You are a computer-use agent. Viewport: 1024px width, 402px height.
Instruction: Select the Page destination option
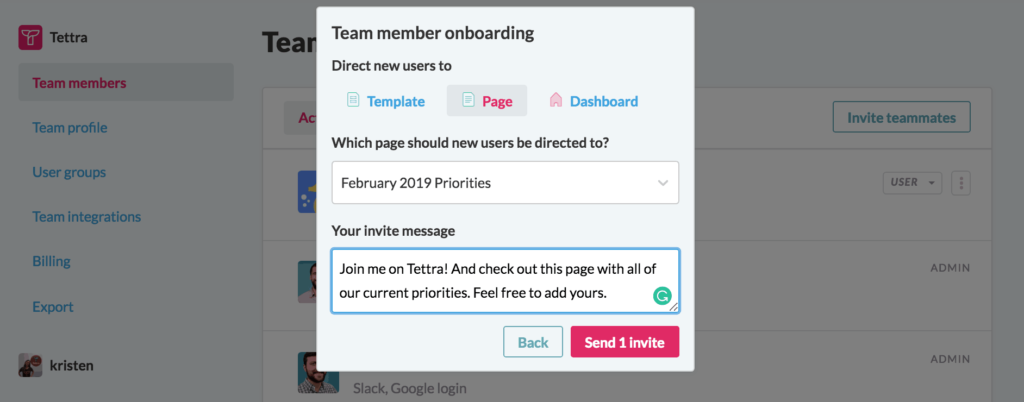click(x=487, y=101)
